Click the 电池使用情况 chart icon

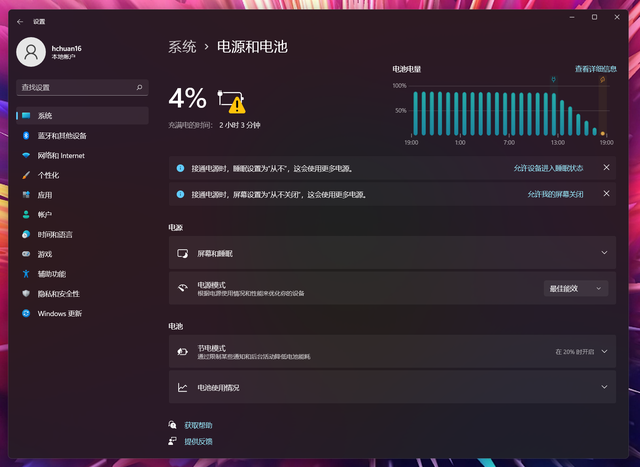(x=182, y=387)
